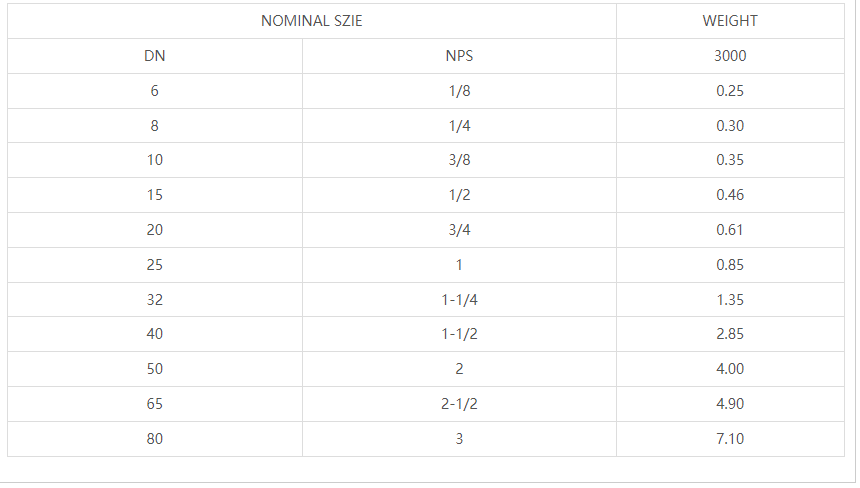Click the WEIGHT column header

(730, 21)
